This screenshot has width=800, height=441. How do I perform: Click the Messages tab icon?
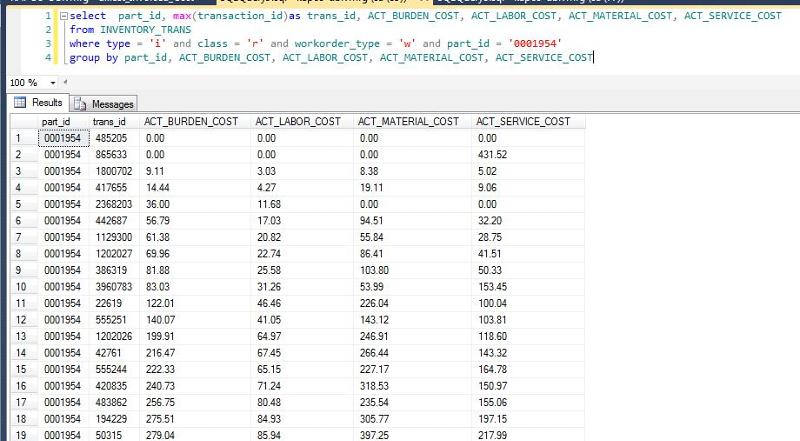coord(80,104)
